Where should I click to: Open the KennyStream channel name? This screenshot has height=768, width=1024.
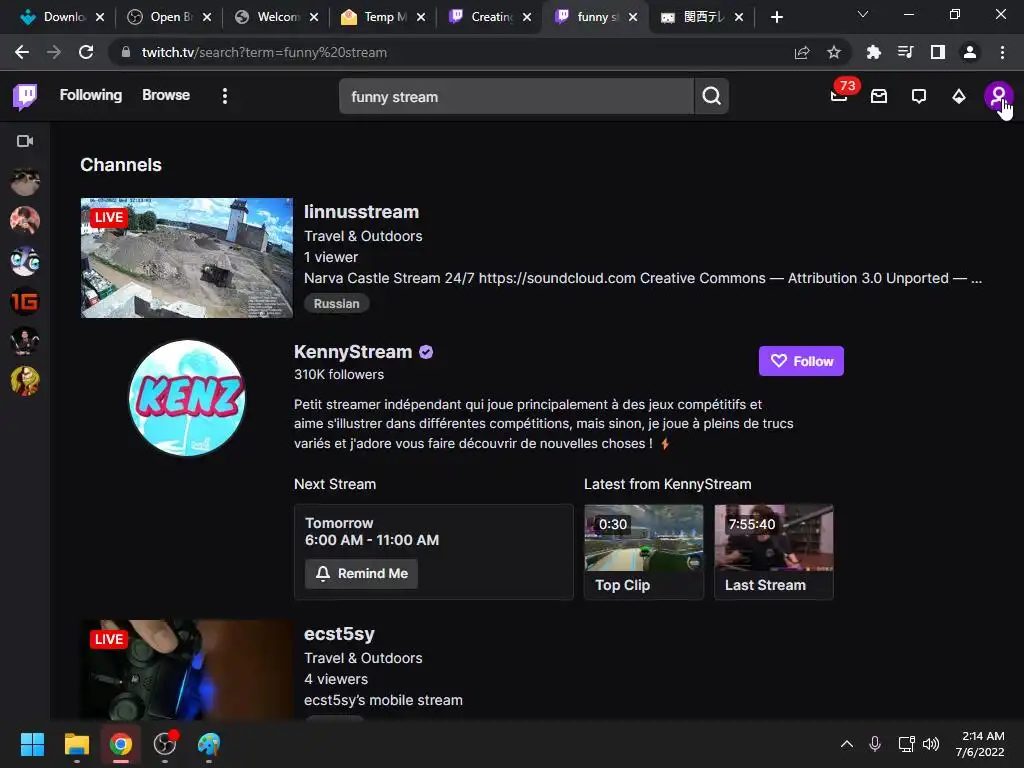click(x=353, y=351)
